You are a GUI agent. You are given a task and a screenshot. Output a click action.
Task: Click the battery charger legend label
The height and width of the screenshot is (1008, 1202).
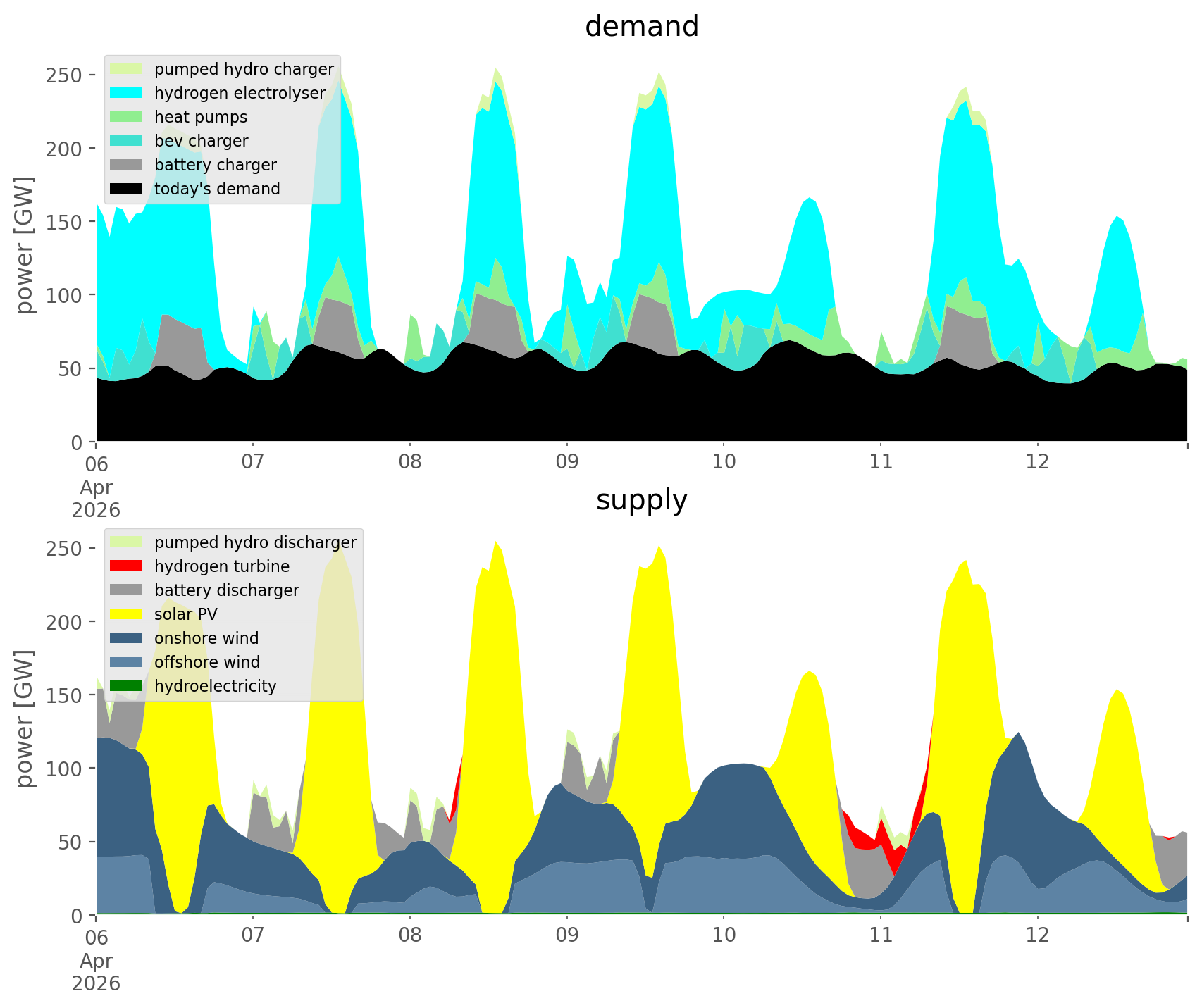(216, 165)
